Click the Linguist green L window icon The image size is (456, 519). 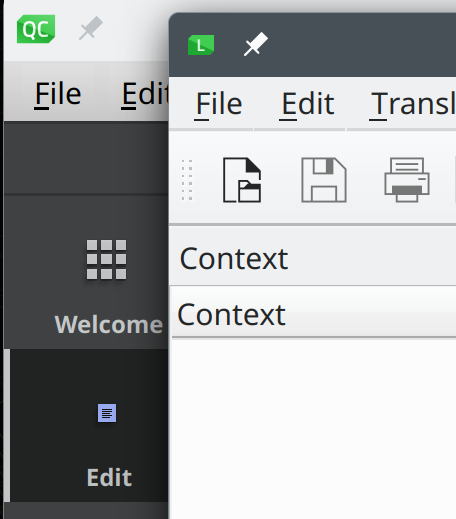[x=201, y=45]
